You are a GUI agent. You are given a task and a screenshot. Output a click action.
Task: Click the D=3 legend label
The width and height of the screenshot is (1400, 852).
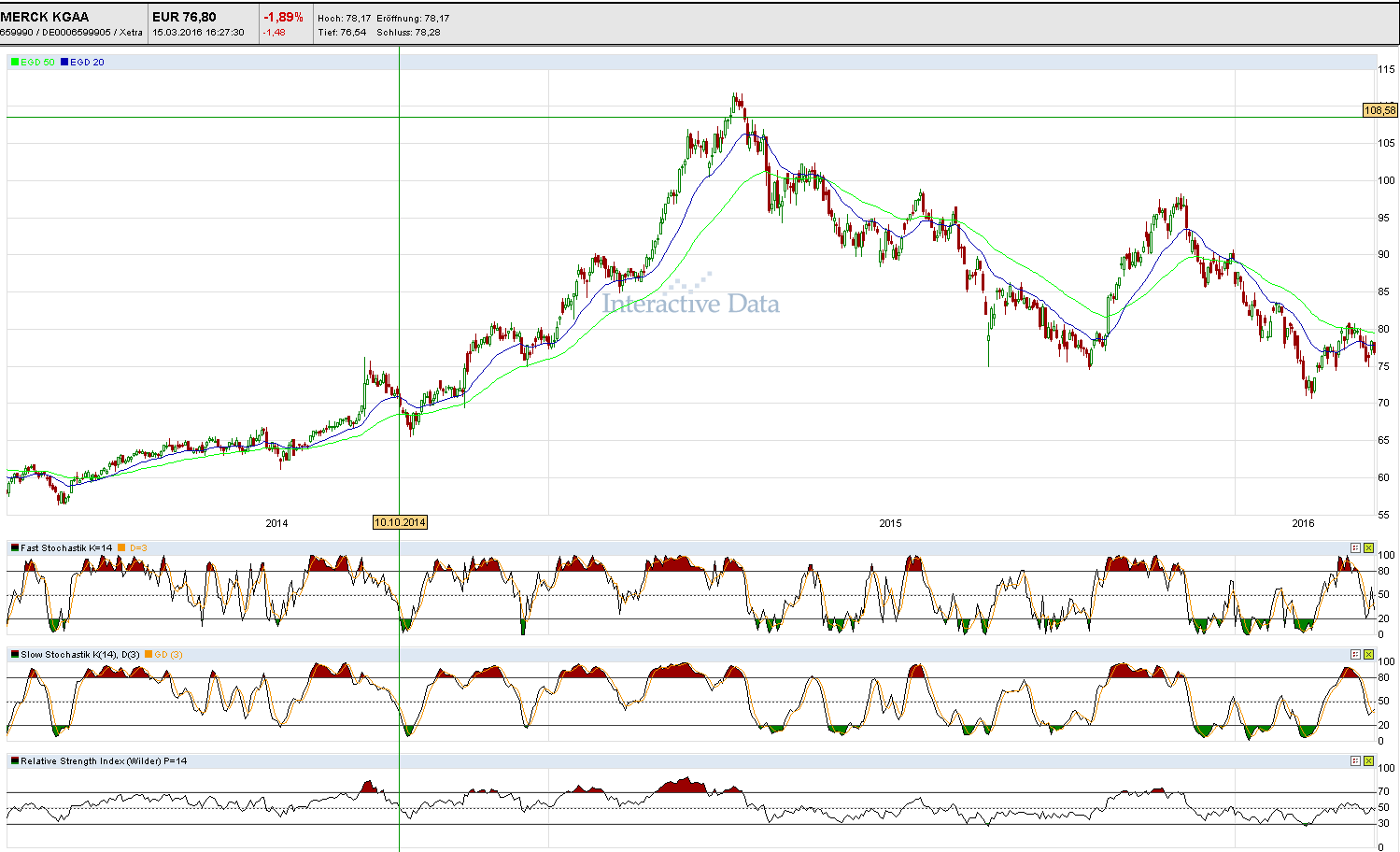[x=138, y=548]
